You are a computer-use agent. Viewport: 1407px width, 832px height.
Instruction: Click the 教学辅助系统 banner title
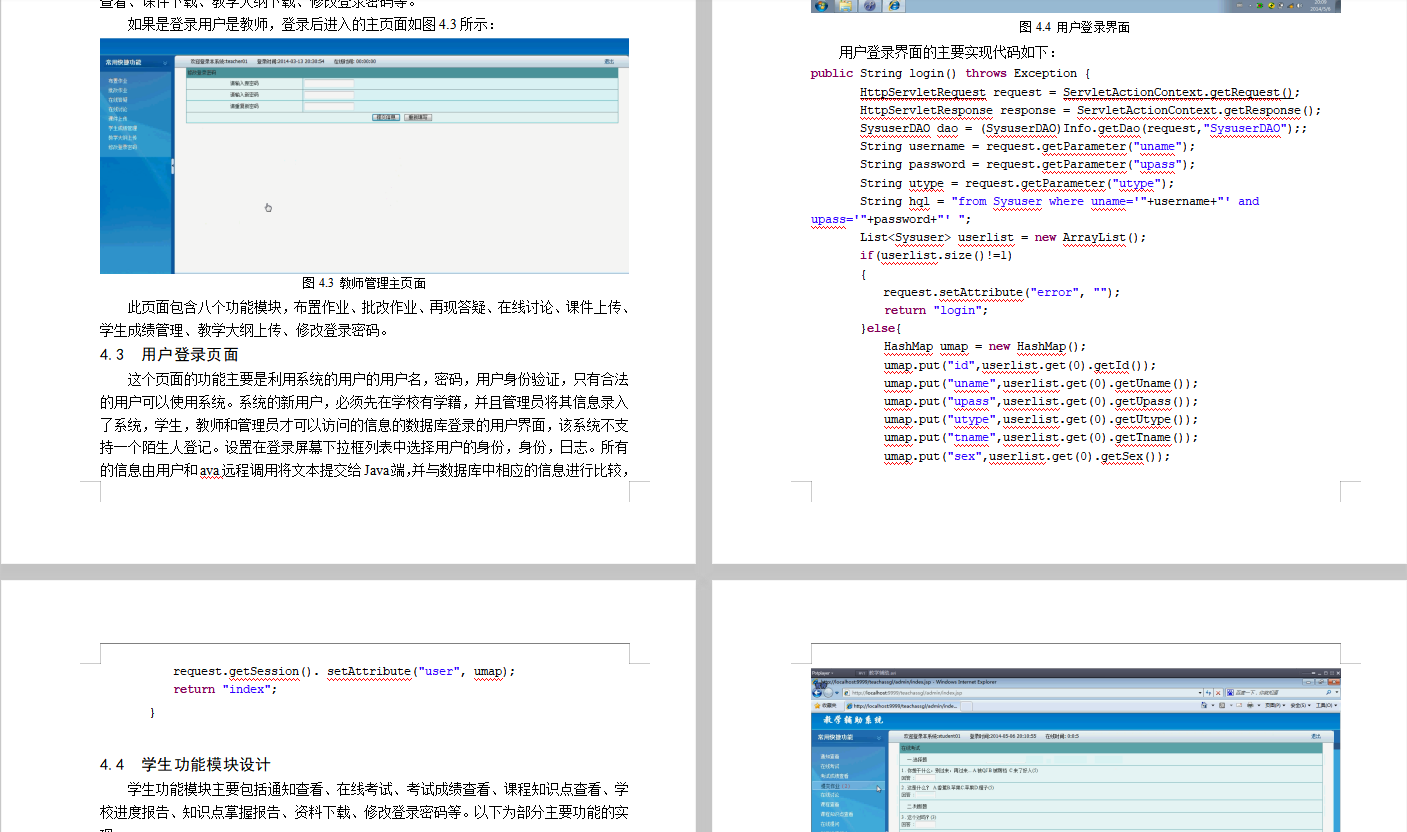[x=853, y=720]
